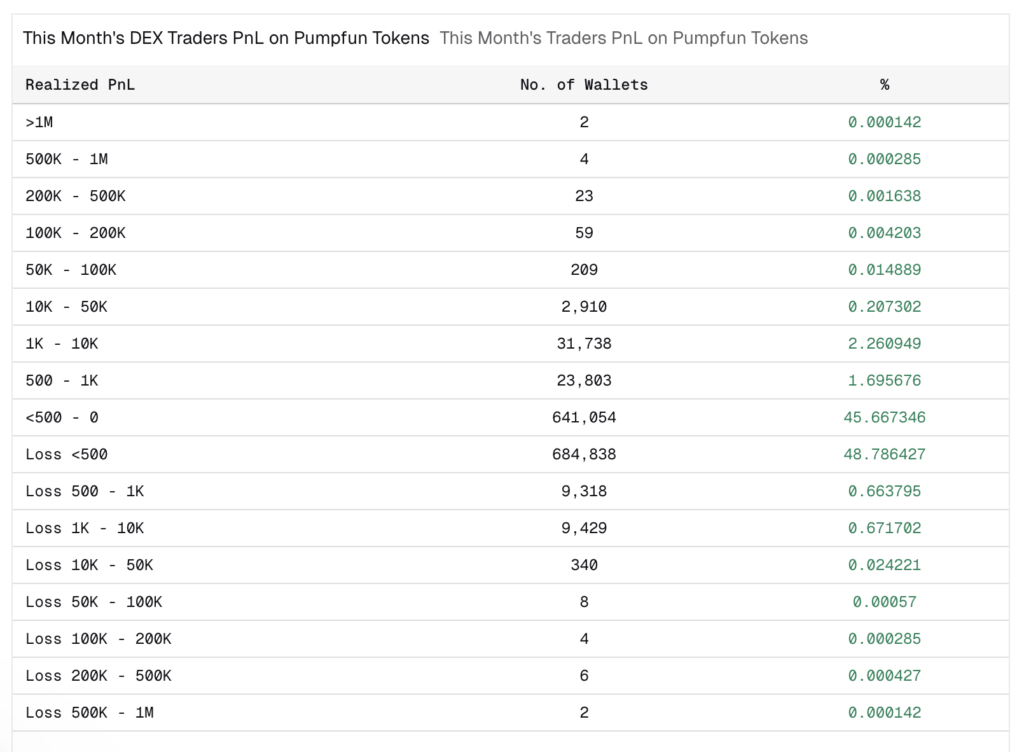The width and height of the screenshot is (1024, 752).
Task: Select the 31,738 wallets cell
Action: click(584, 344)
